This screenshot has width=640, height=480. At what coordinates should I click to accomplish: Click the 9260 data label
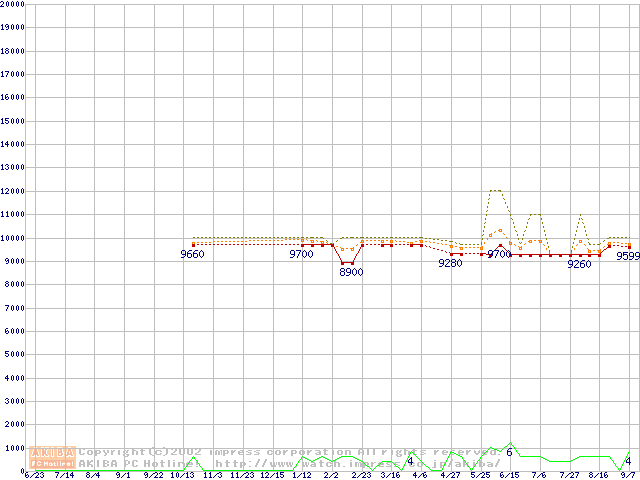[579, 264]
